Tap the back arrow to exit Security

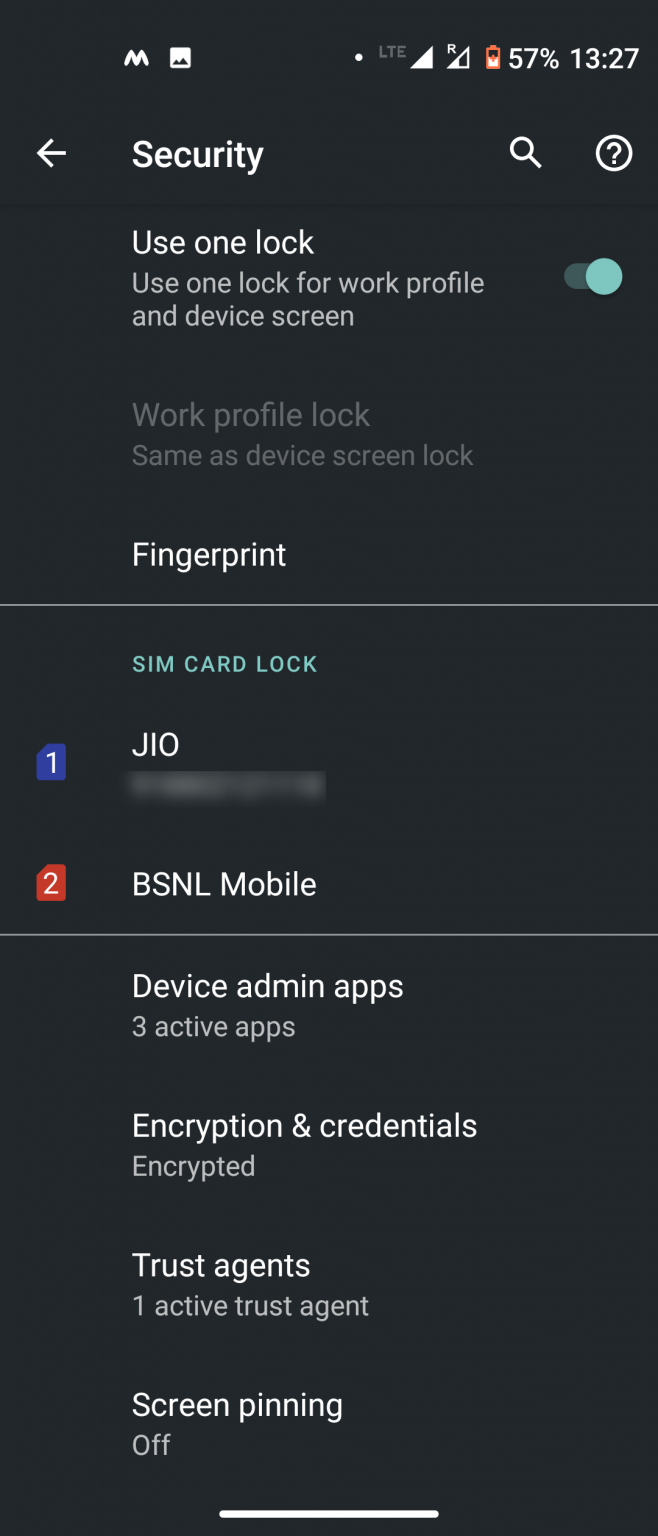(x=51, y=153)
